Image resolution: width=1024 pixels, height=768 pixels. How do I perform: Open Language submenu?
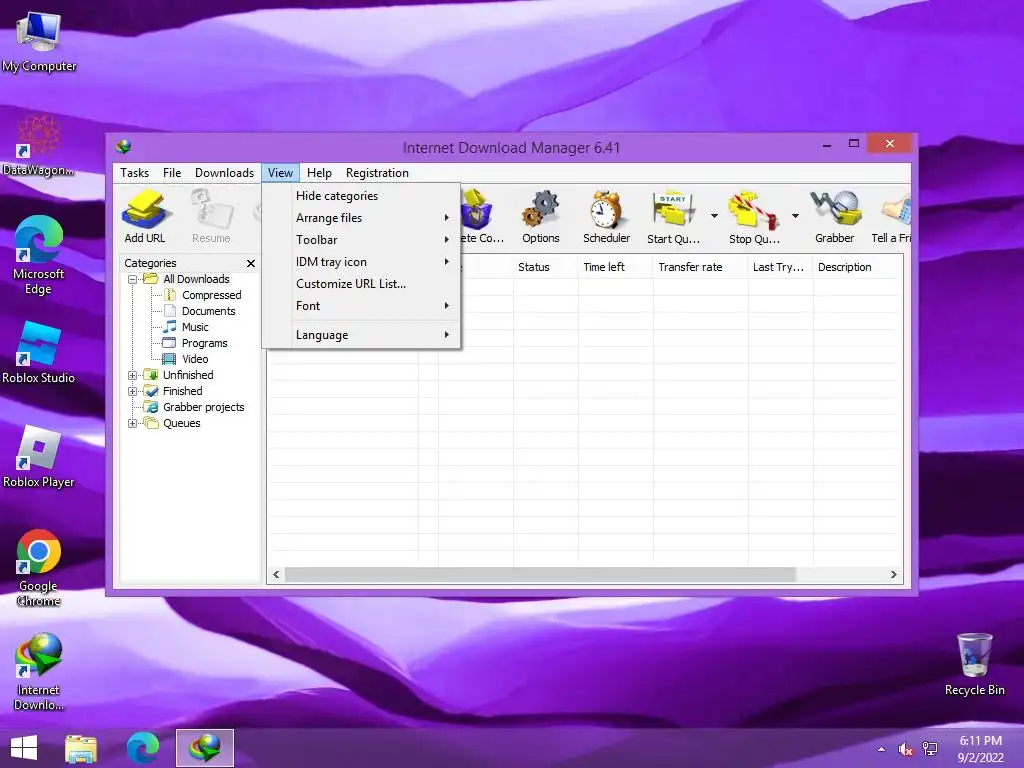tap(361, 335)
